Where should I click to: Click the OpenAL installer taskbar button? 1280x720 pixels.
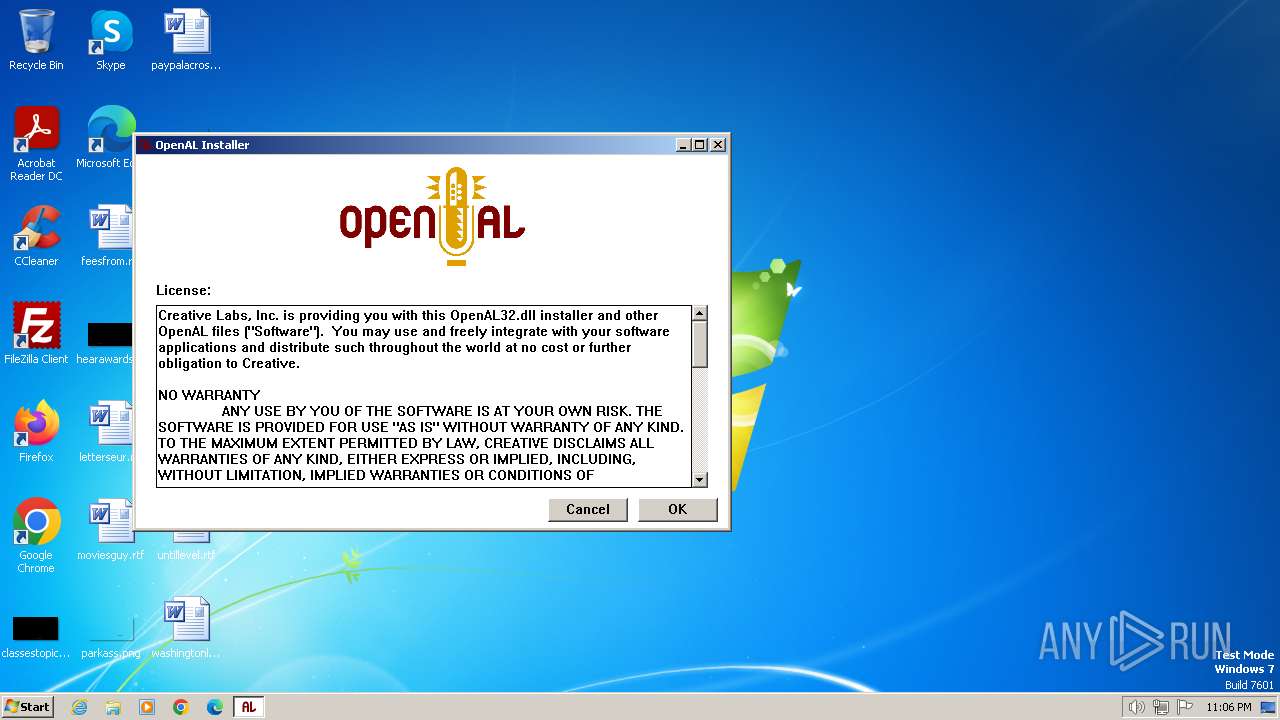point(249,707)
